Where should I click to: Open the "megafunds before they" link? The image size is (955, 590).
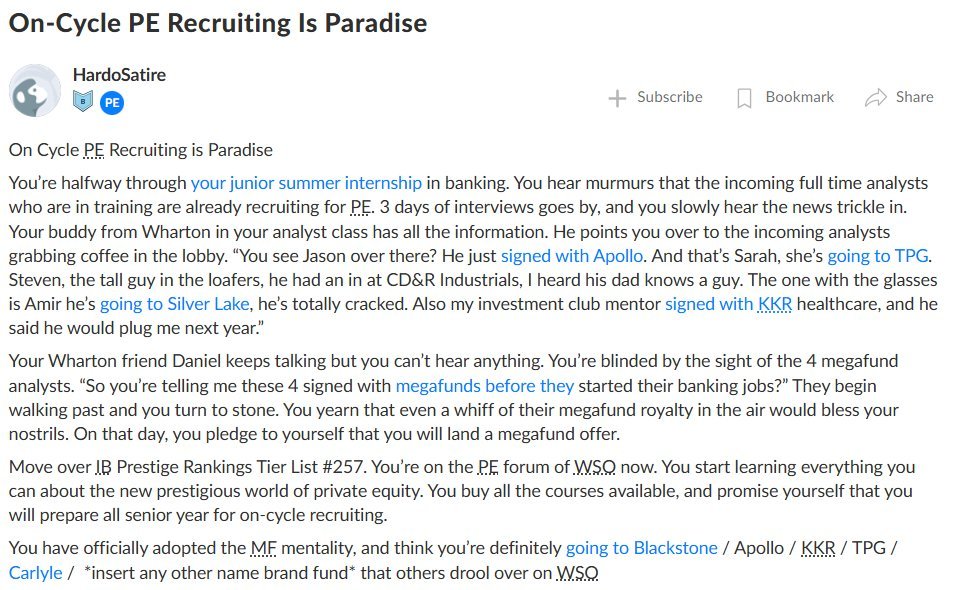(485, 385)
